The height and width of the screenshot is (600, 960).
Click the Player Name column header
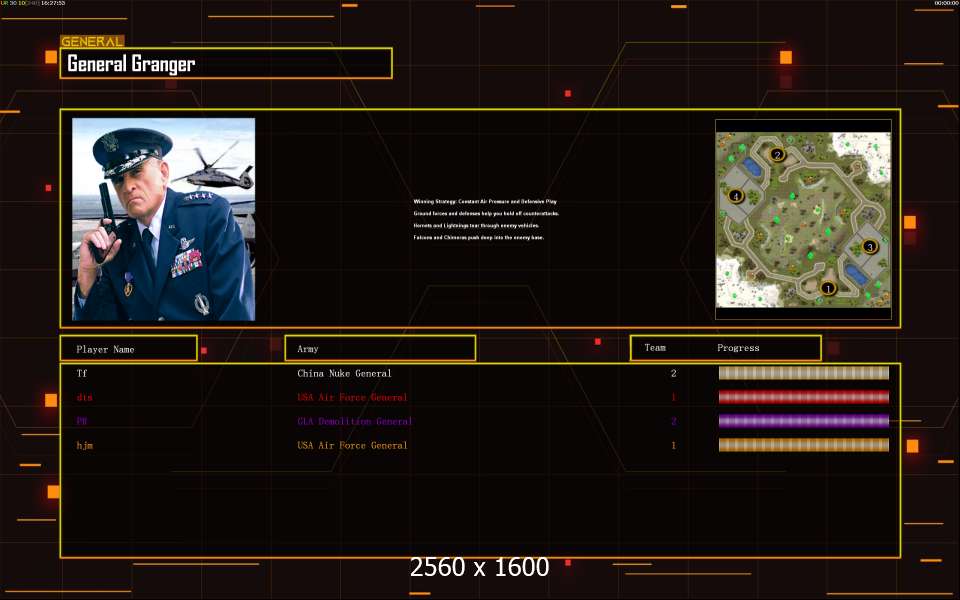[x=128, y=349]
